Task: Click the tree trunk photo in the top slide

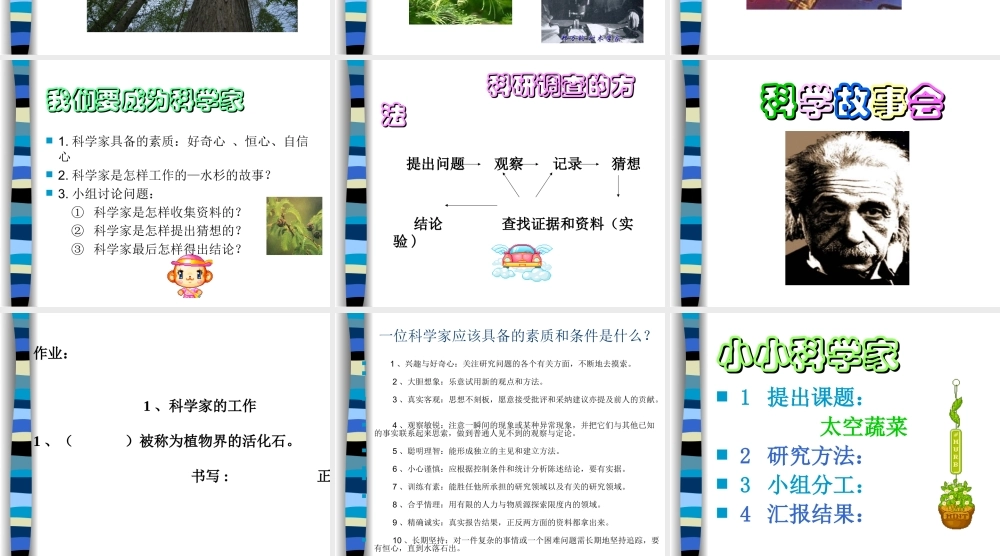Action: point(192,15)
